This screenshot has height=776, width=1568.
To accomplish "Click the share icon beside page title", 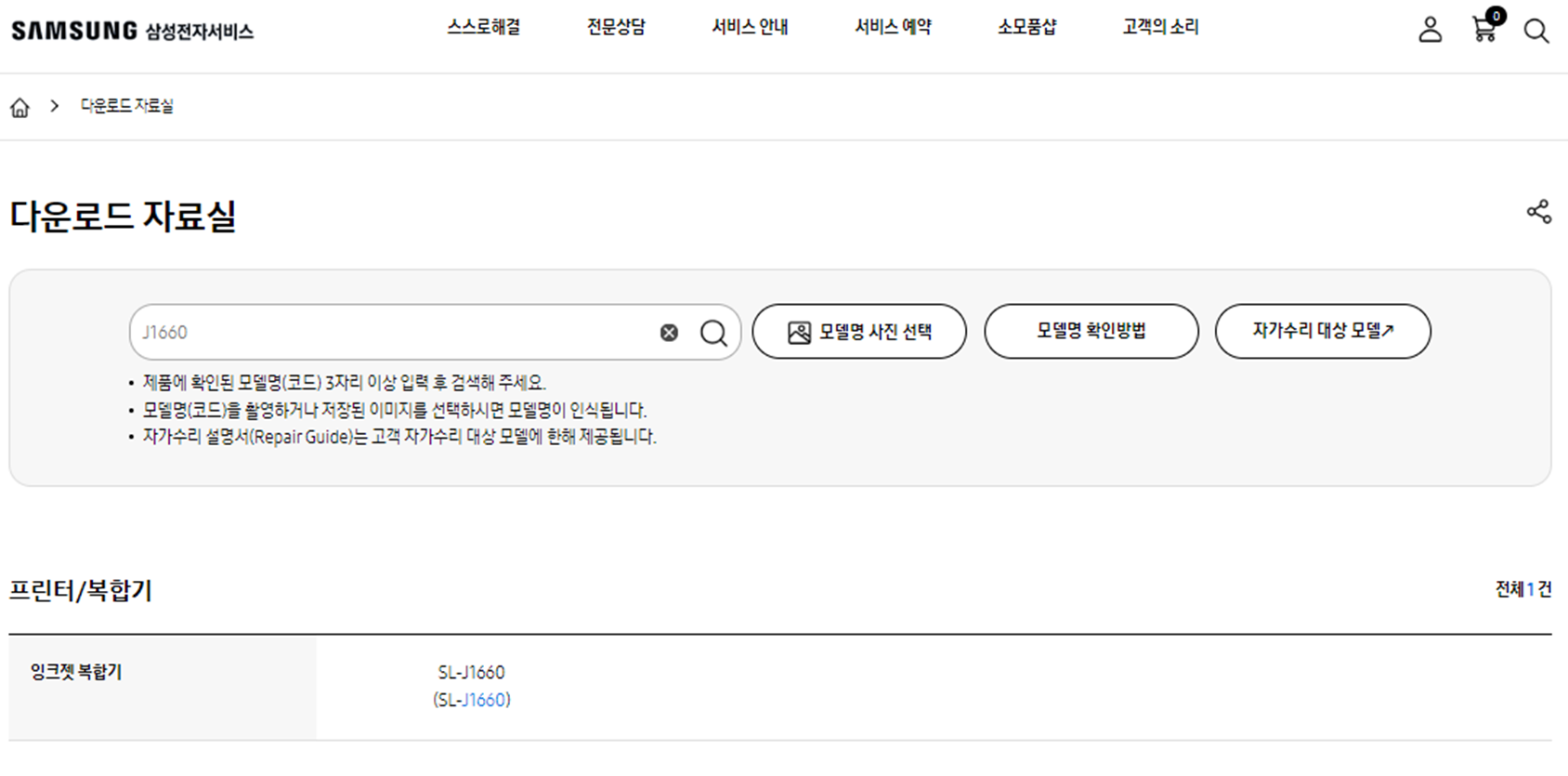I will (1539, 212).
